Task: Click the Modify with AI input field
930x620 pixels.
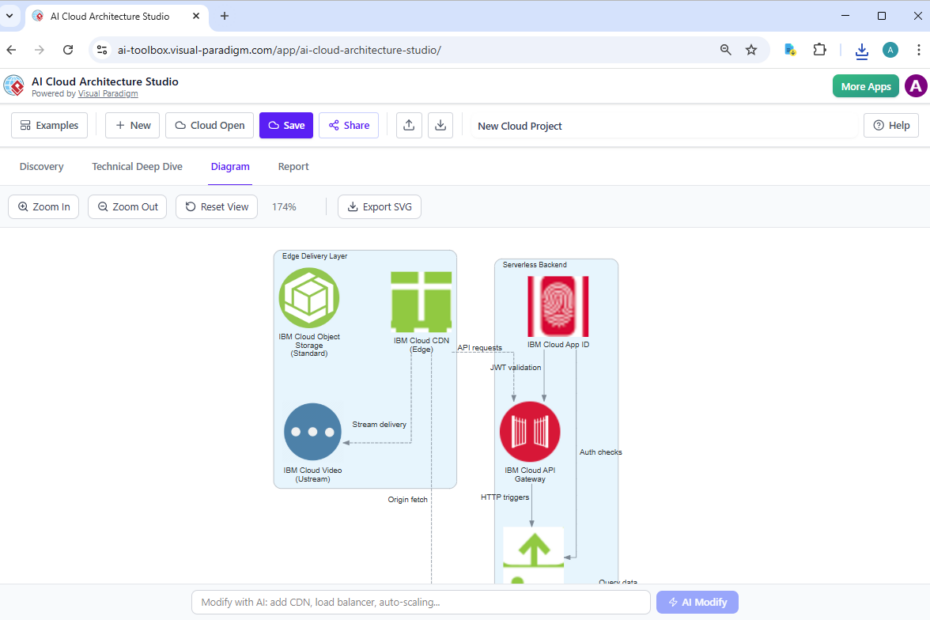Action: point(420,601)
